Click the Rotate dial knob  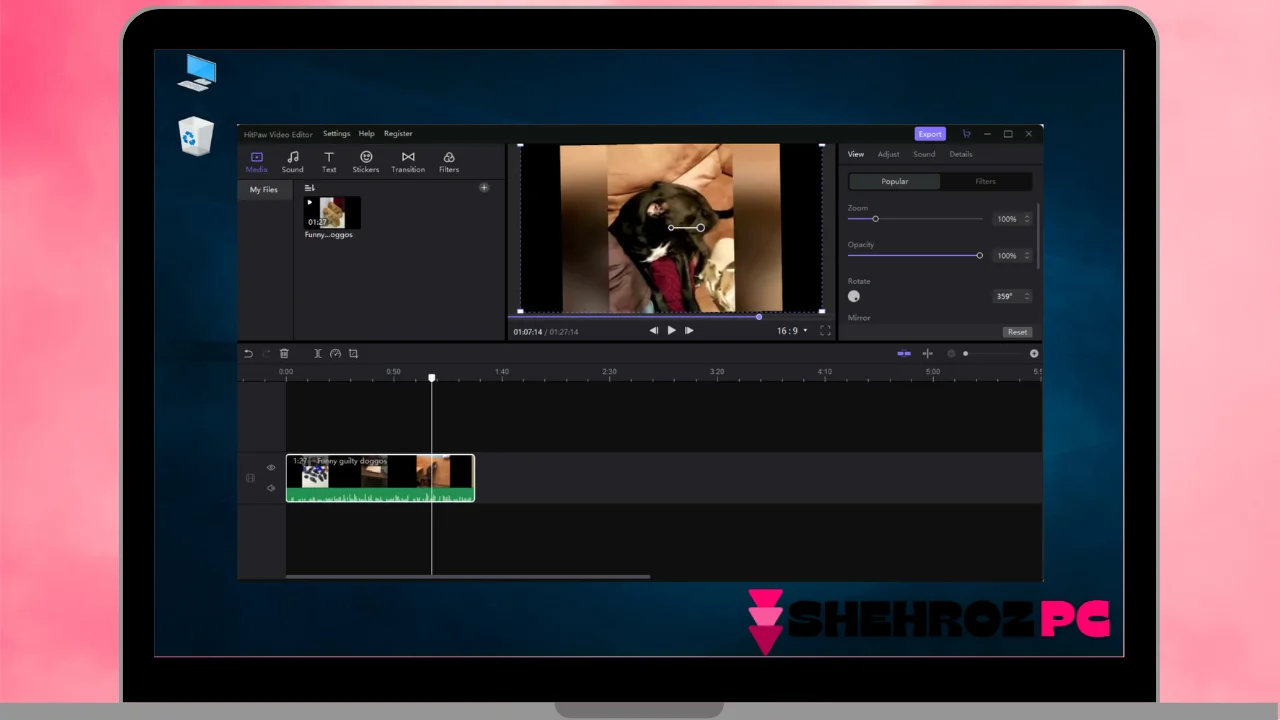tap(854, 296)
